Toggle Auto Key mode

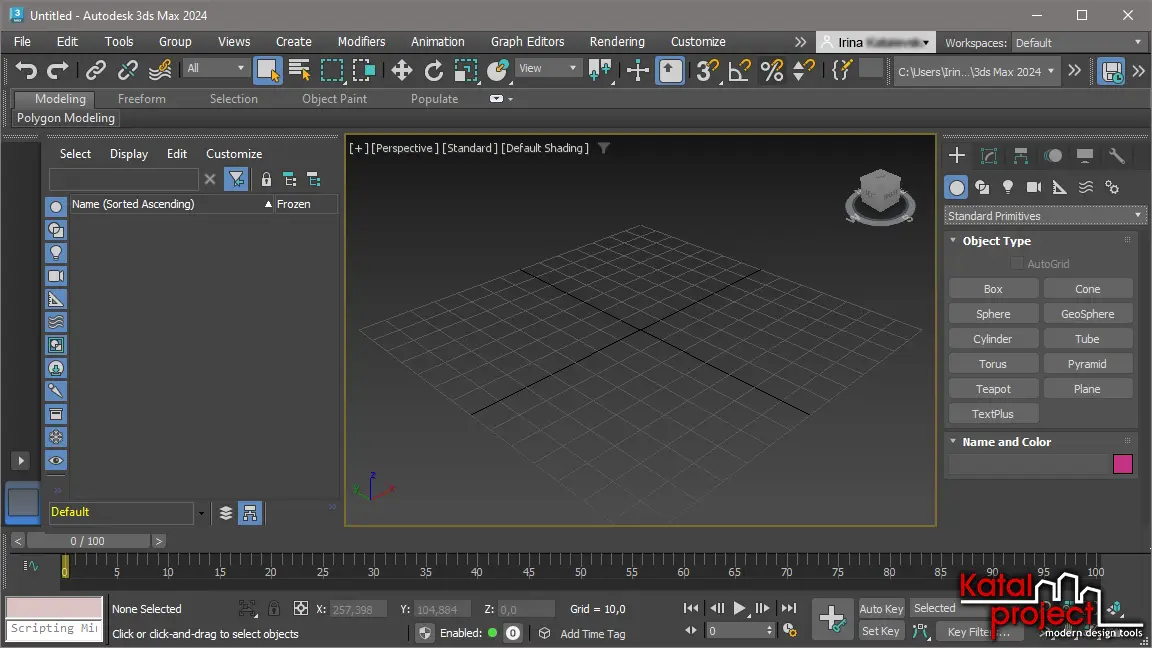tap(881, 608)
